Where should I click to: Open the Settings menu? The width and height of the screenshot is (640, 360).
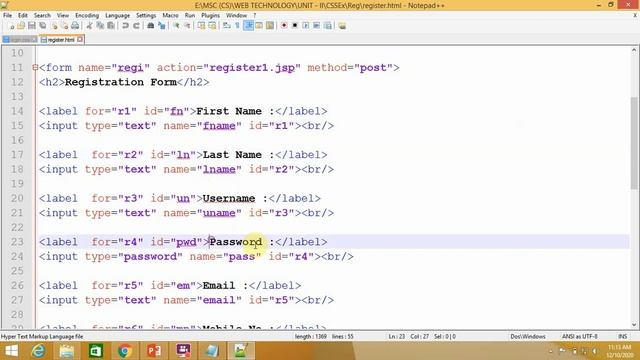[x=146, y=15]
